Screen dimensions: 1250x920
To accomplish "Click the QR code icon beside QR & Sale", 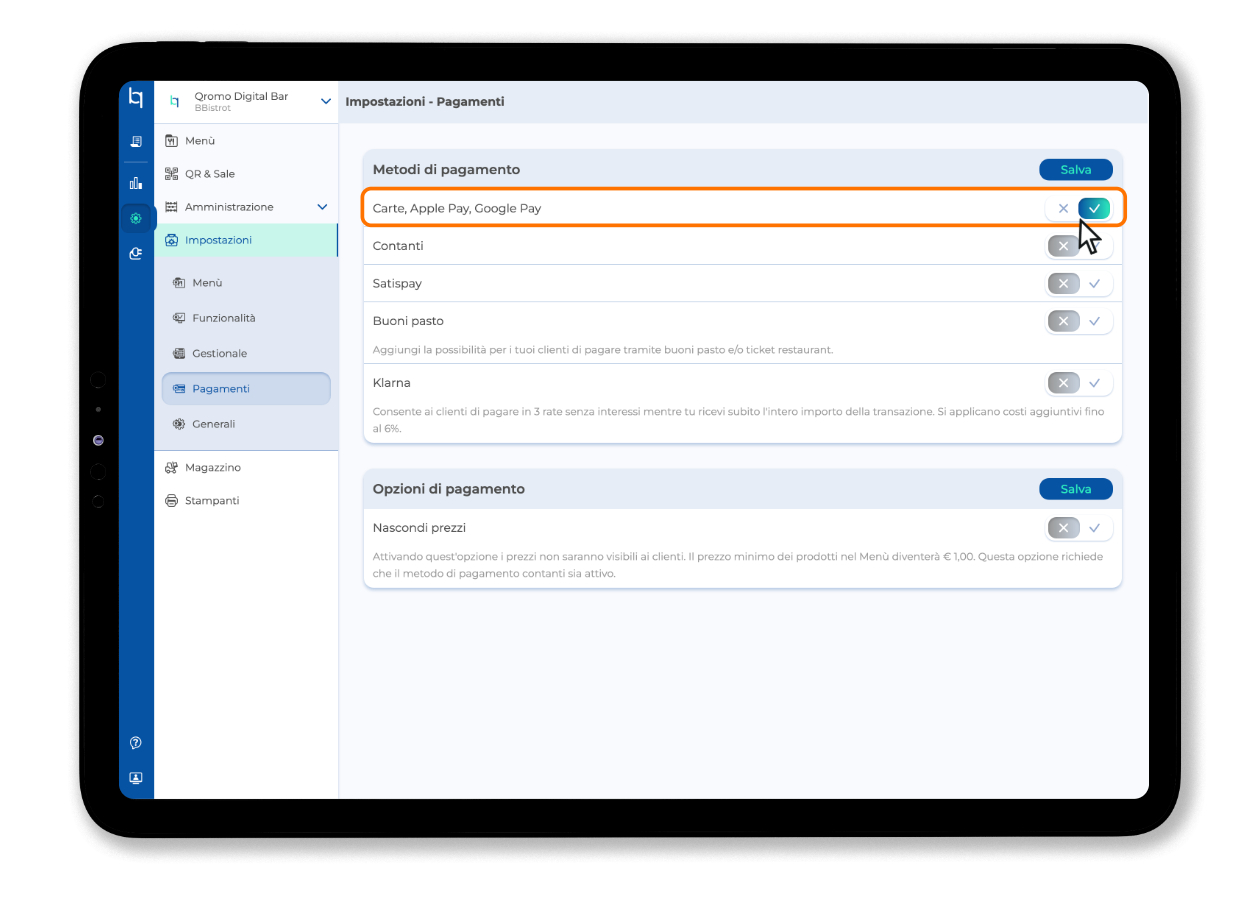I will click(x=172, y=174).
